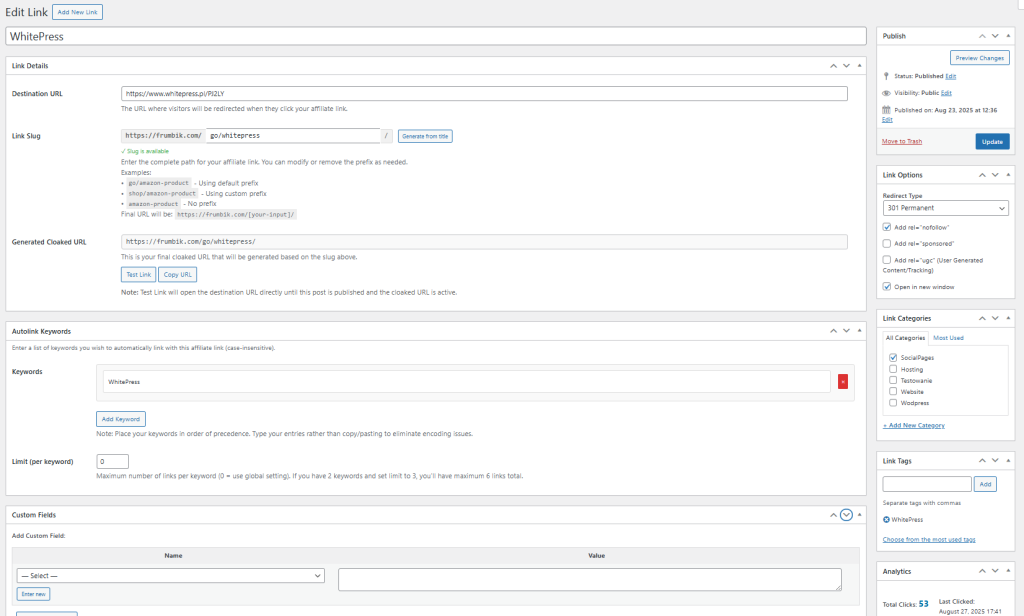The width and height of the screenshot is (1024, 616).
Task: Move the Link Details panel up
Action: pos(834,65)
